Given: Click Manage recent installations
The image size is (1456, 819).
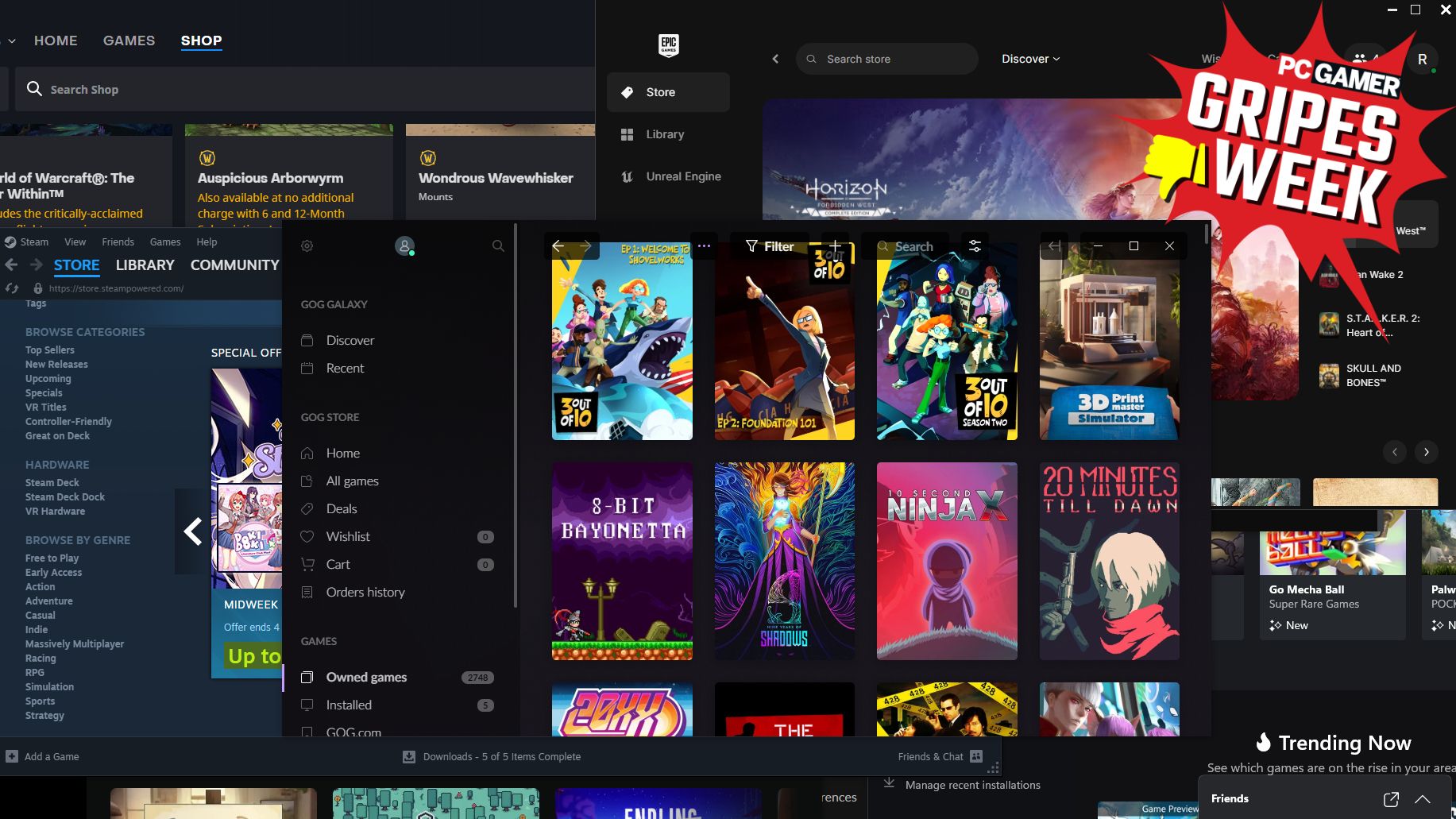Looking at the screenshot, I should pyautogui.click(x=972, y=785).
